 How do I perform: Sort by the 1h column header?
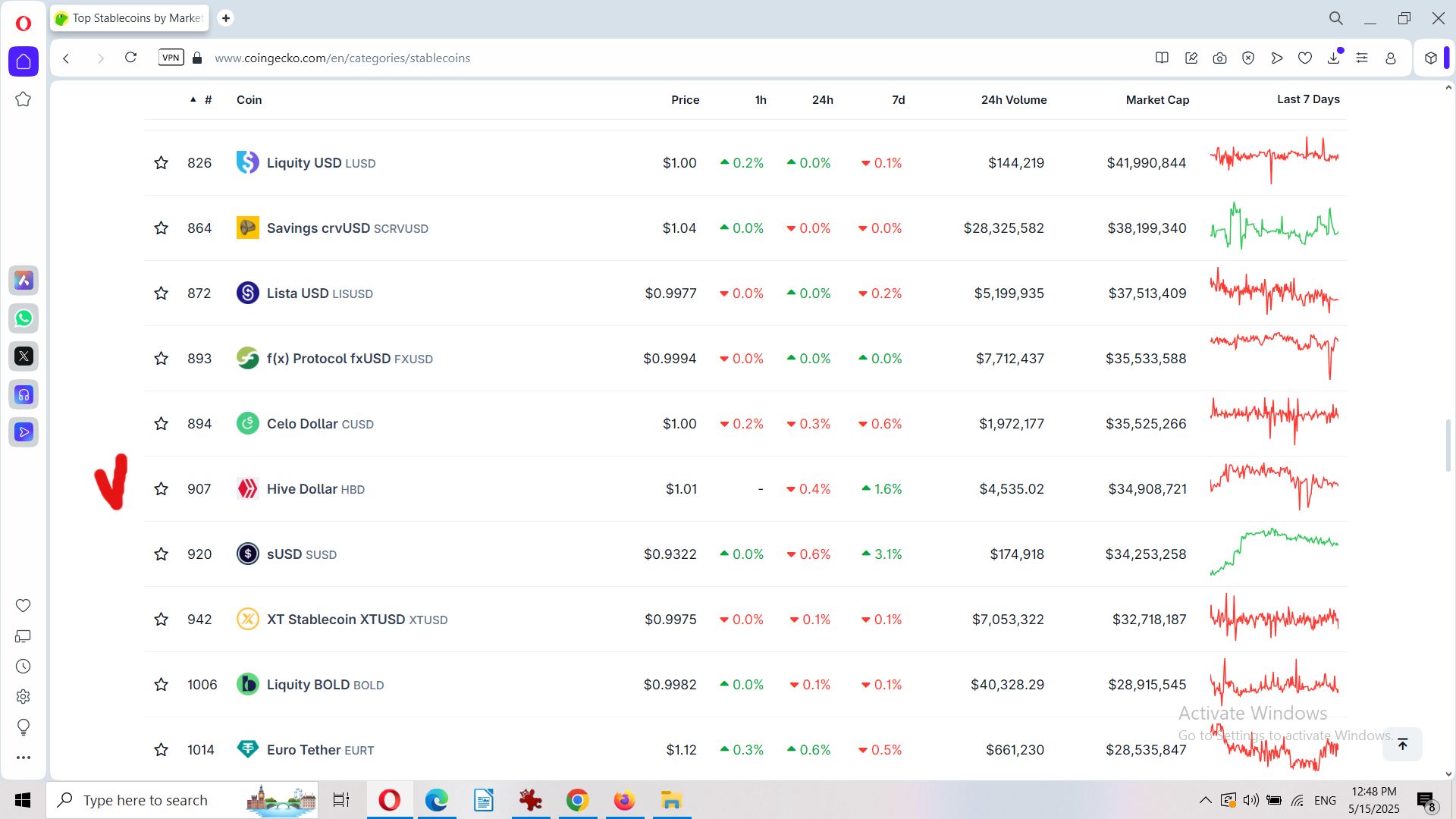761,100
